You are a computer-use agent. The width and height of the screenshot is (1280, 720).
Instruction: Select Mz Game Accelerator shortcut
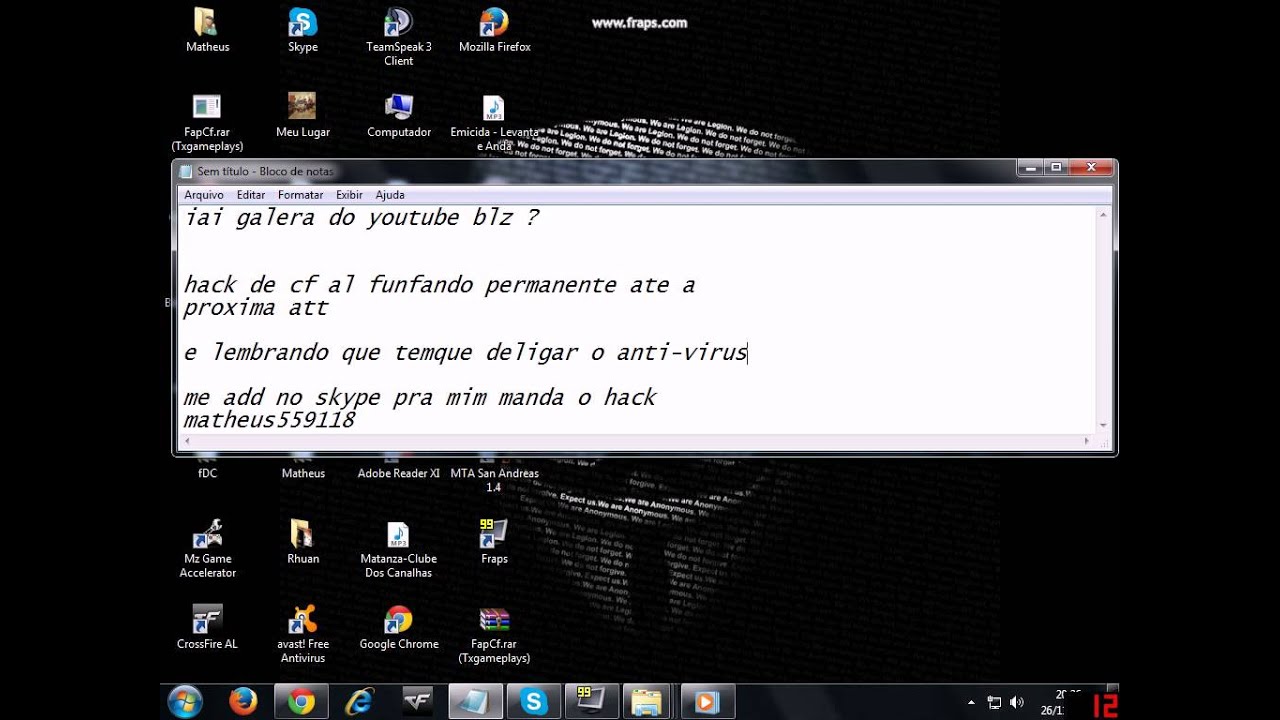click(207, 549)
